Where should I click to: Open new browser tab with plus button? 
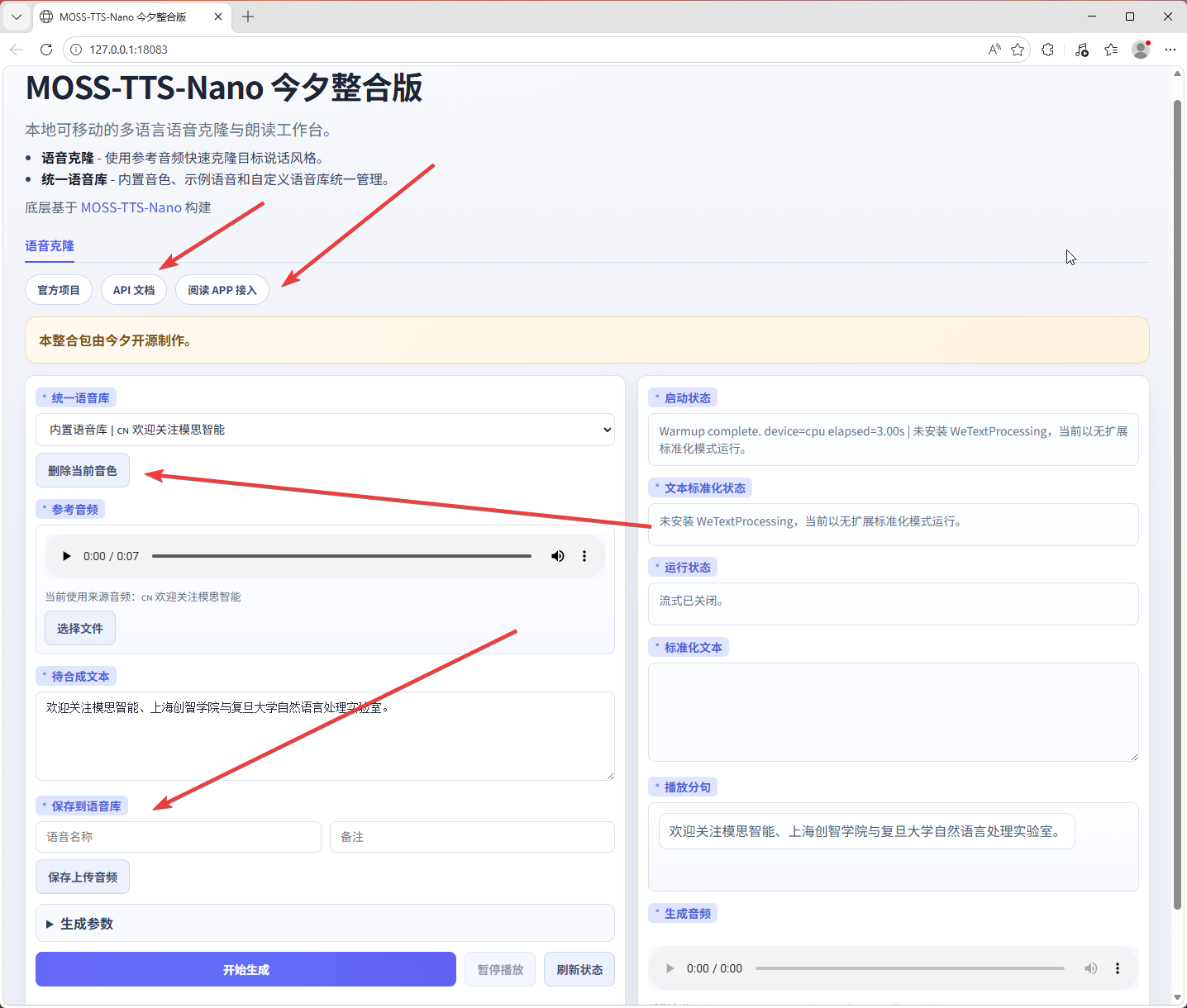coord(248,17)
